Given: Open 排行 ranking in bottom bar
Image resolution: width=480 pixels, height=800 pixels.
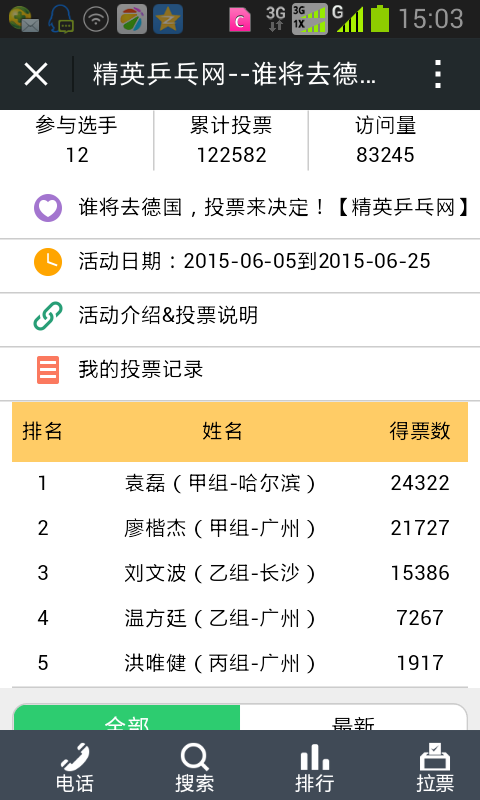Looking at the screenshot, I should [x=315, y=768].
